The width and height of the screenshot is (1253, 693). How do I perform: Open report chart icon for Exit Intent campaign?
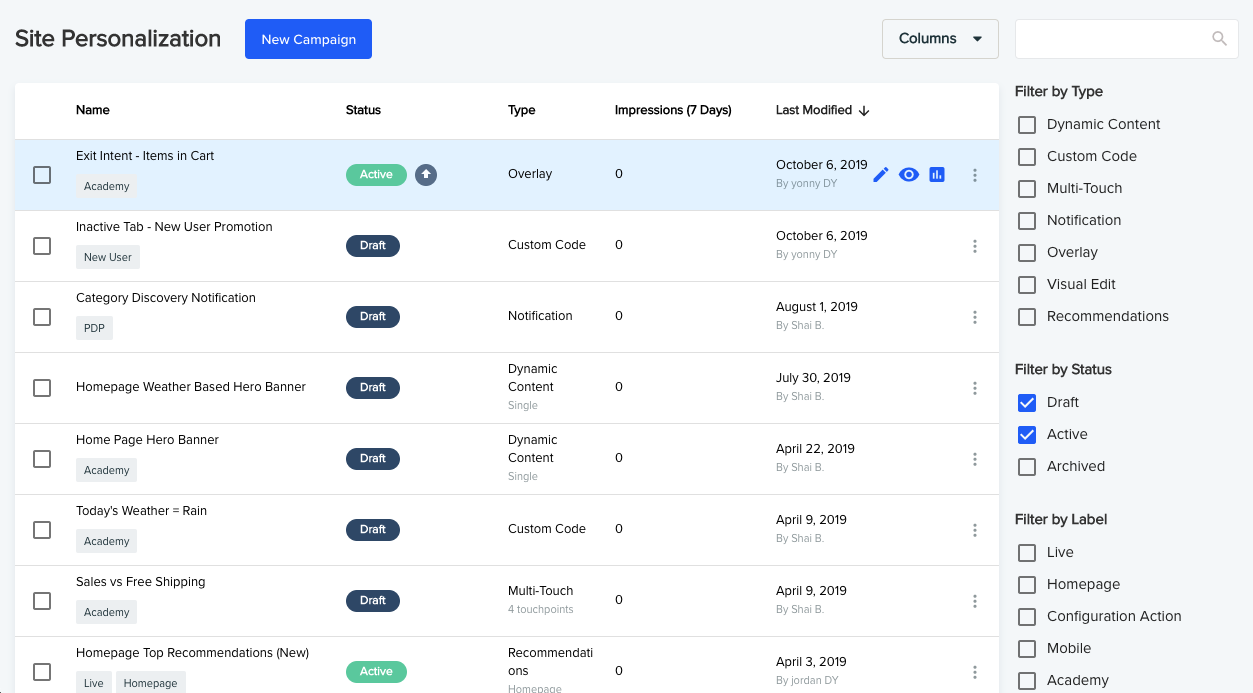click(937, 175)
